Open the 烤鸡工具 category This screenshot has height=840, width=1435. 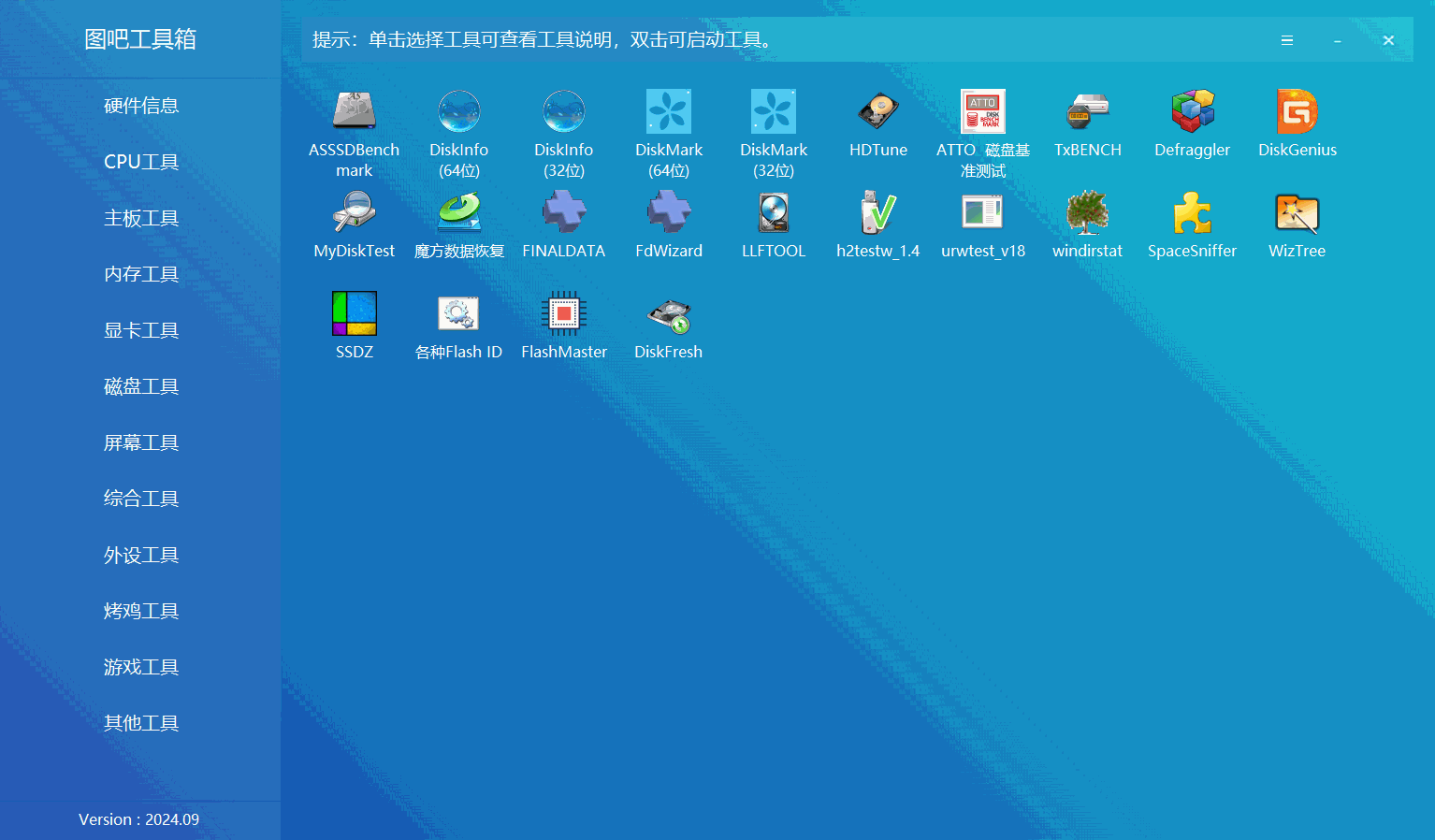pos(141,611)
